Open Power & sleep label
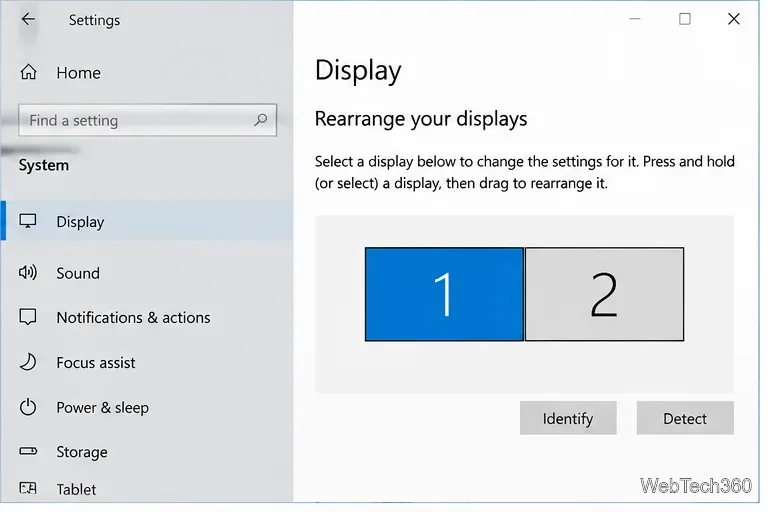This screenshot has width=768, height=512. 102,408
